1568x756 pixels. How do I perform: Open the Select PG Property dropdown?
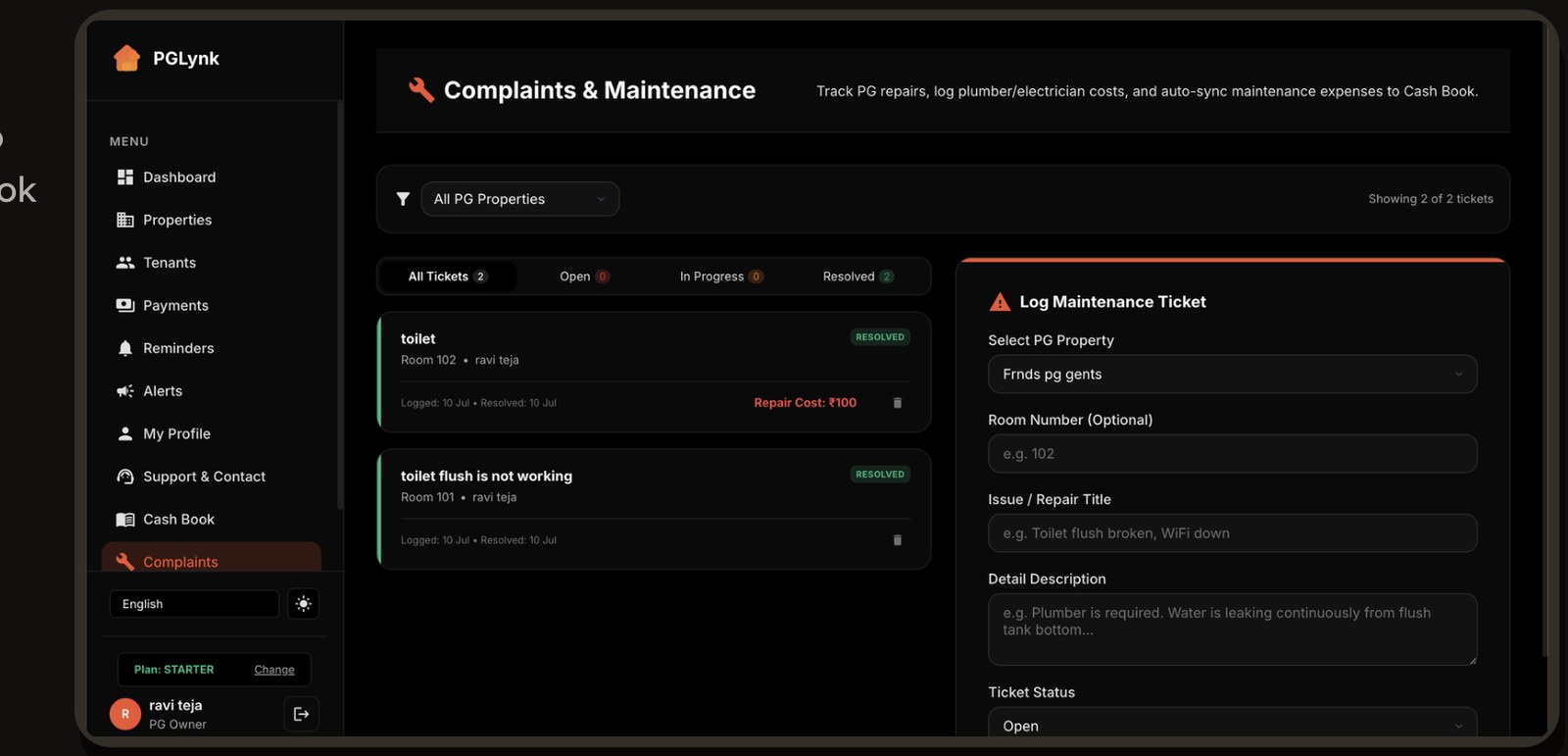coord(1232,375)
